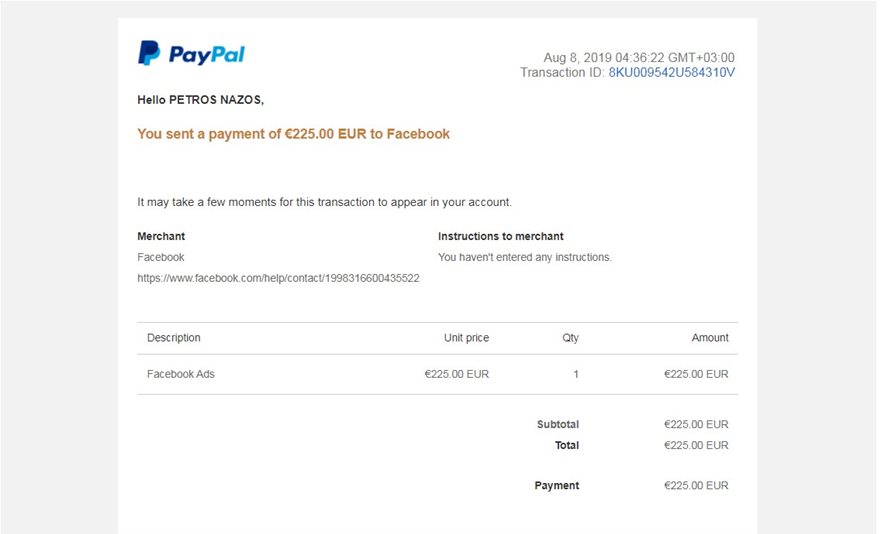Click the Total label
880x534 pixels.
pyautogui.click(x=567, y=446)
